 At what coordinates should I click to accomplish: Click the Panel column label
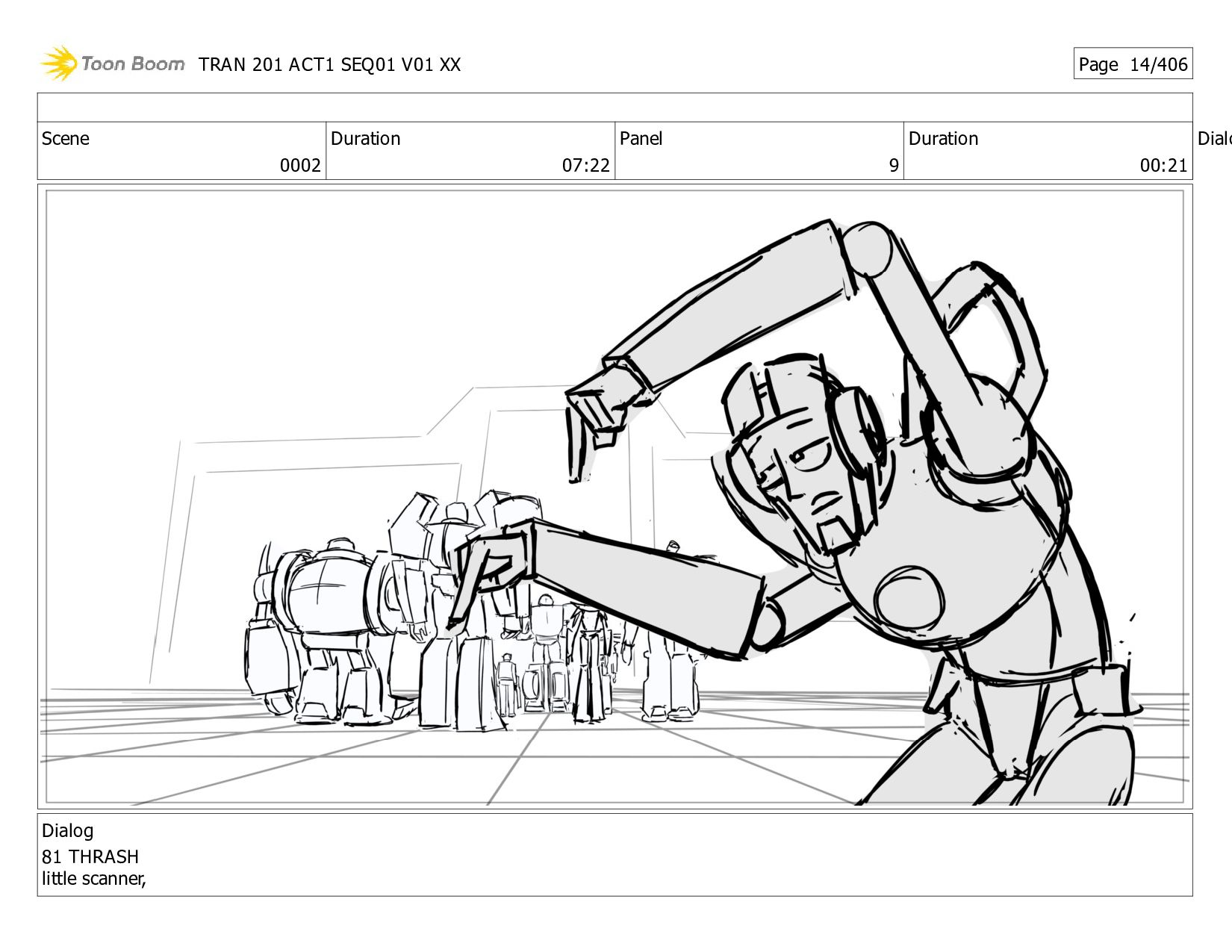pyautogui.click(x=641, y=139)
